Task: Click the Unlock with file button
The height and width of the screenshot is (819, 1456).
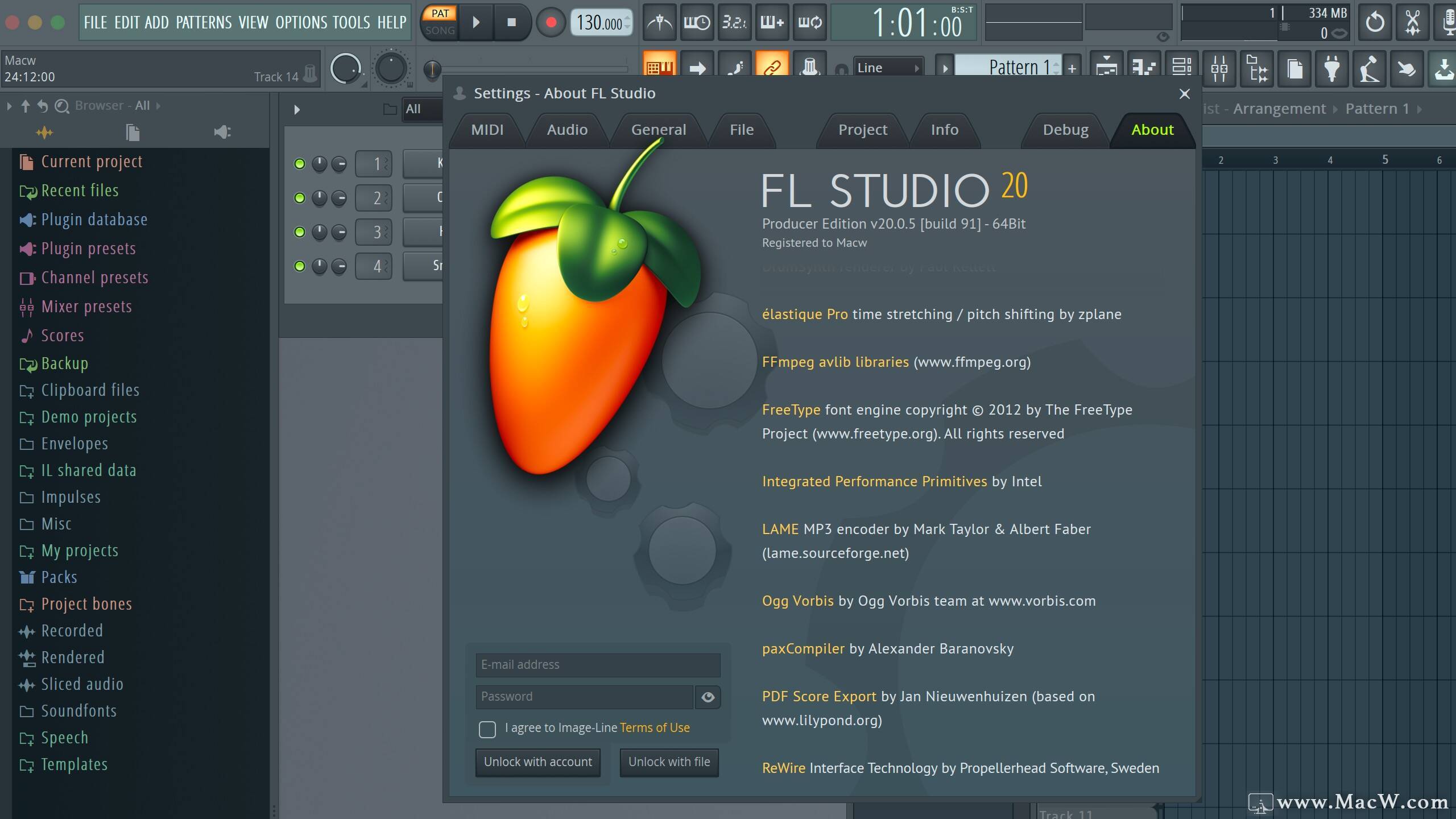Action: (667, 762)
